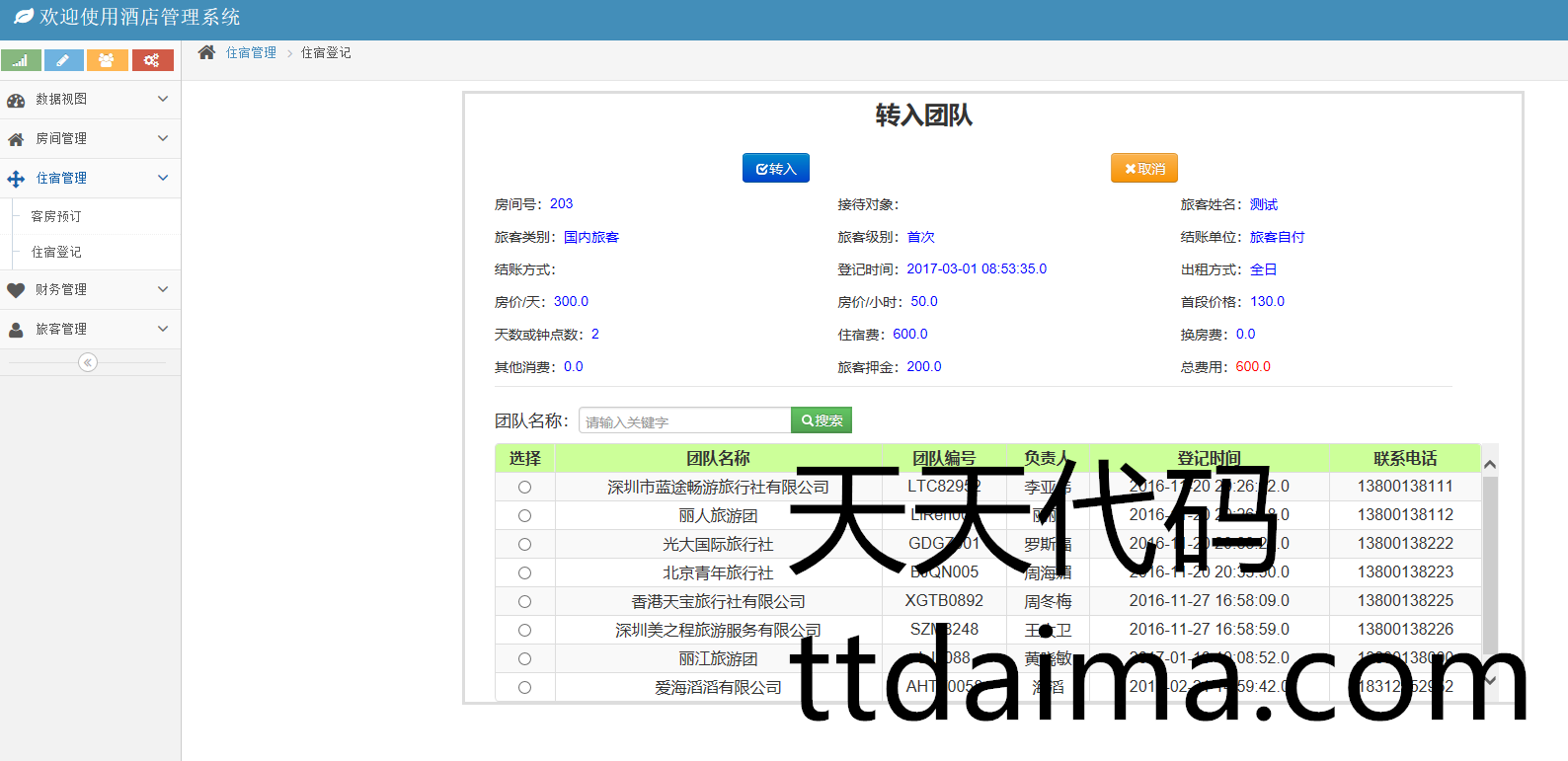Collapse the 住宿管理 menu chevron

point(163,178)
